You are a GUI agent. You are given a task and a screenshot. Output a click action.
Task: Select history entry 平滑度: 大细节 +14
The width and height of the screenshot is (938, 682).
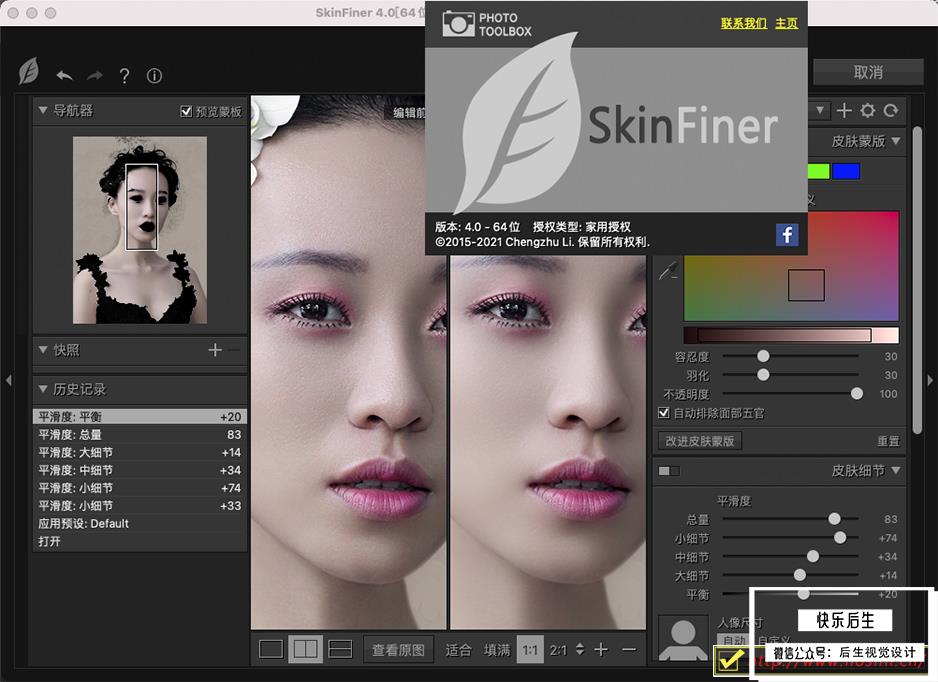click(140, 452)
